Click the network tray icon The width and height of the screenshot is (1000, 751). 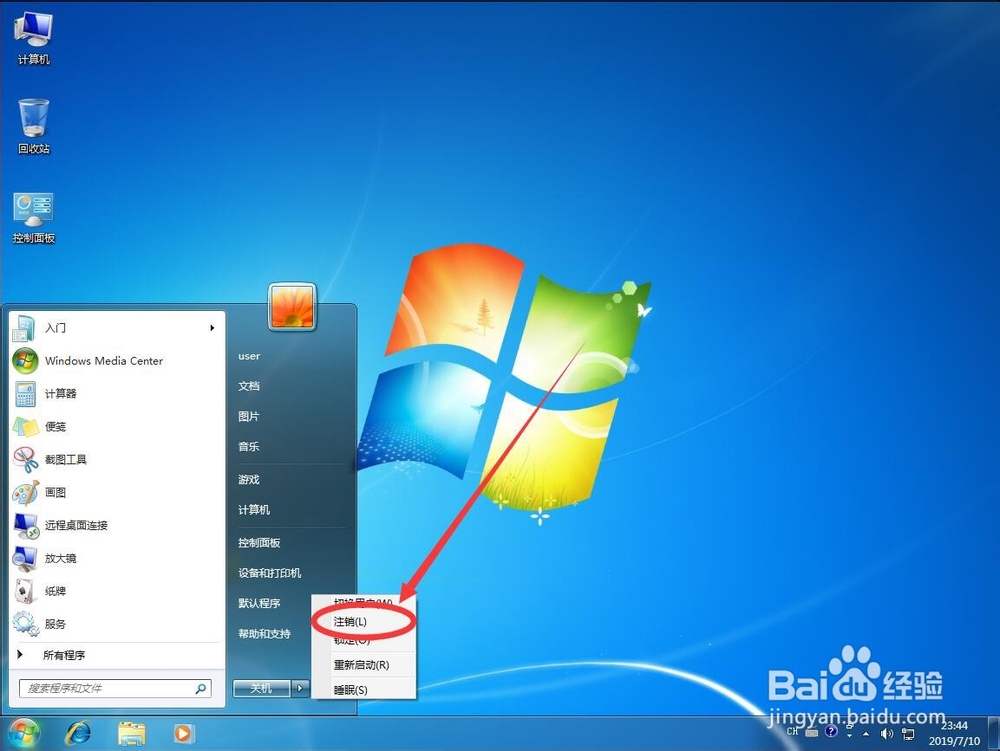tap(908, 734)
